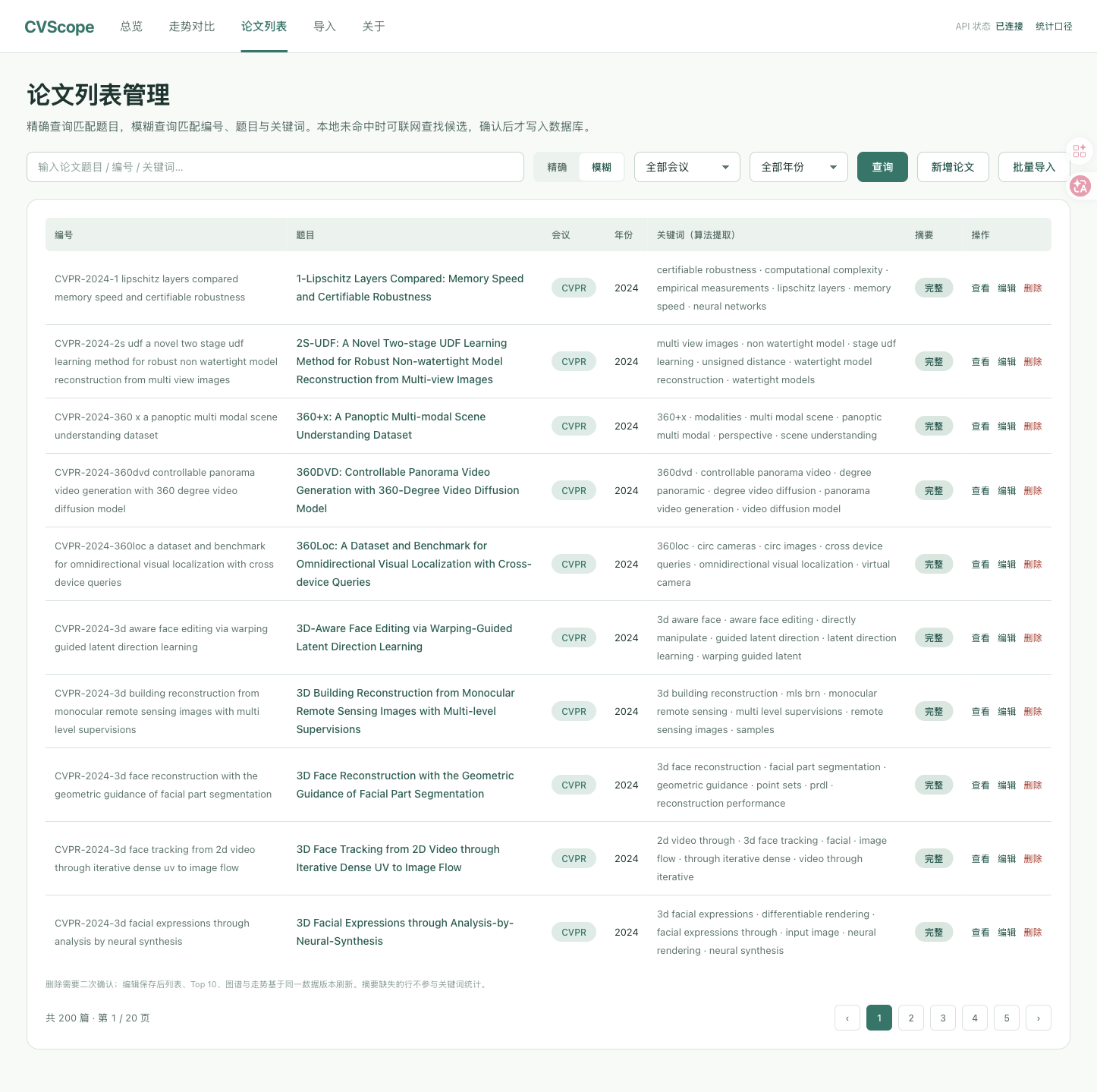Viewport: 1097px width, 1092px height.
Task: Go to previous page with left chevron
Action: 847,1018
